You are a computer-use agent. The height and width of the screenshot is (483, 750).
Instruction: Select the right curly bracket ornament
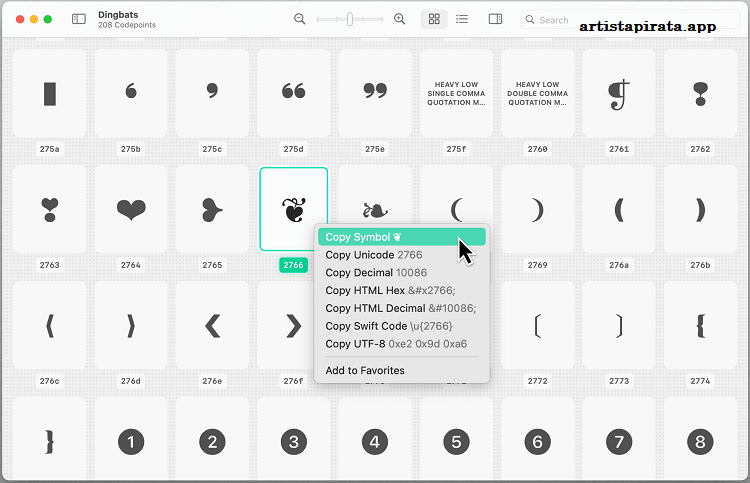[x=50, y=439]
